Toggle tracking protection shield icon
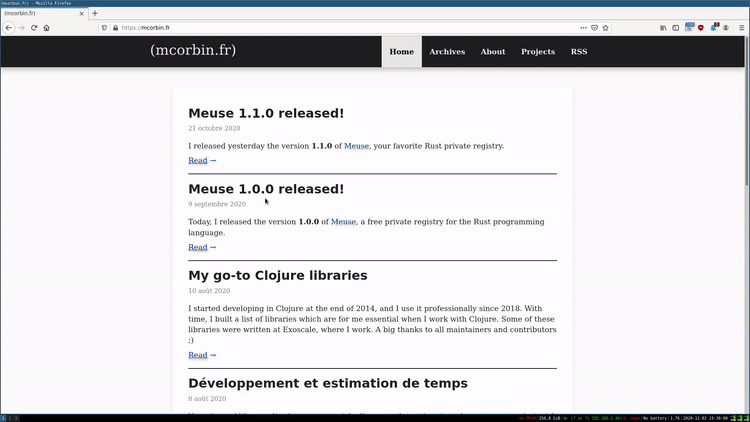The height and width of the screenshot is (422, 750). coord(104,28)
